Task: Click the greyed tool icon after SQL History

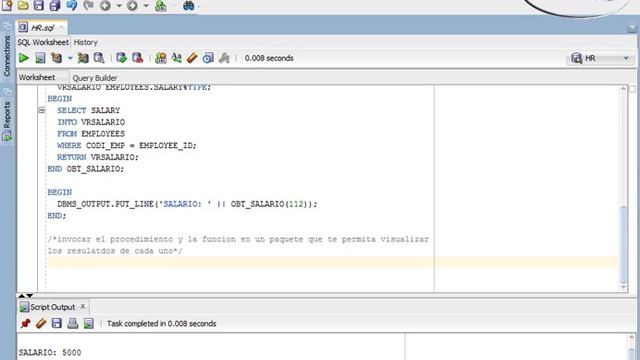Action: click(224, 58)
